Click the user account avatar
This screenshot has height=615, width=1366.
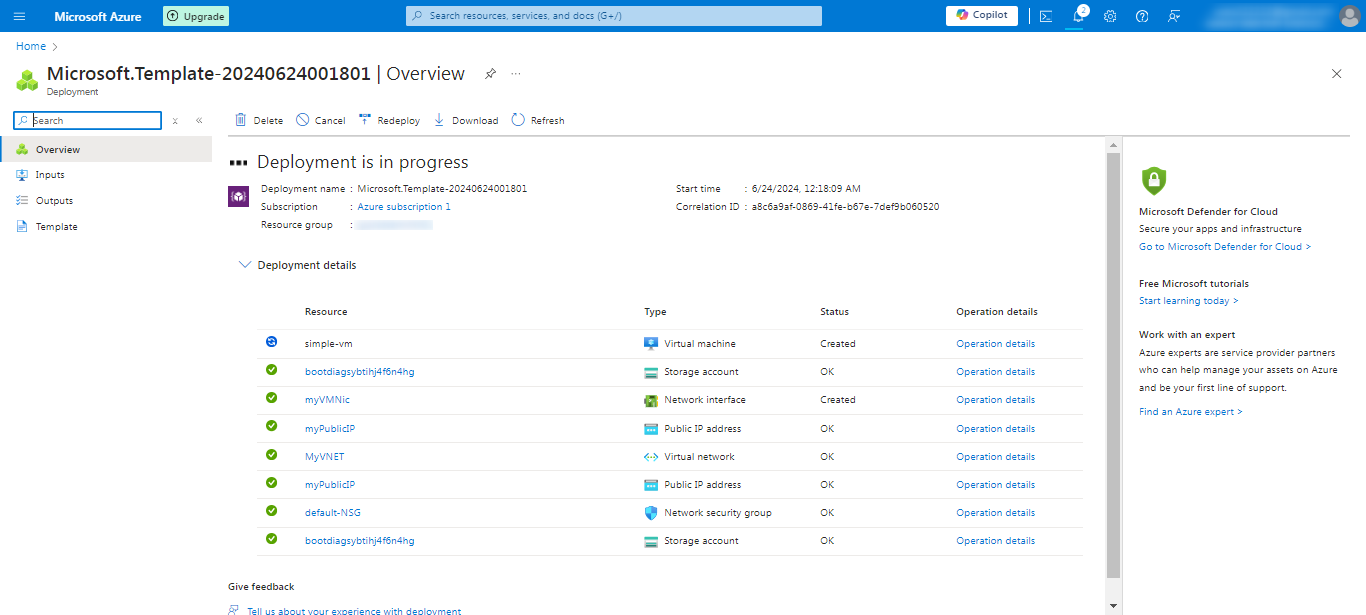1349,16
